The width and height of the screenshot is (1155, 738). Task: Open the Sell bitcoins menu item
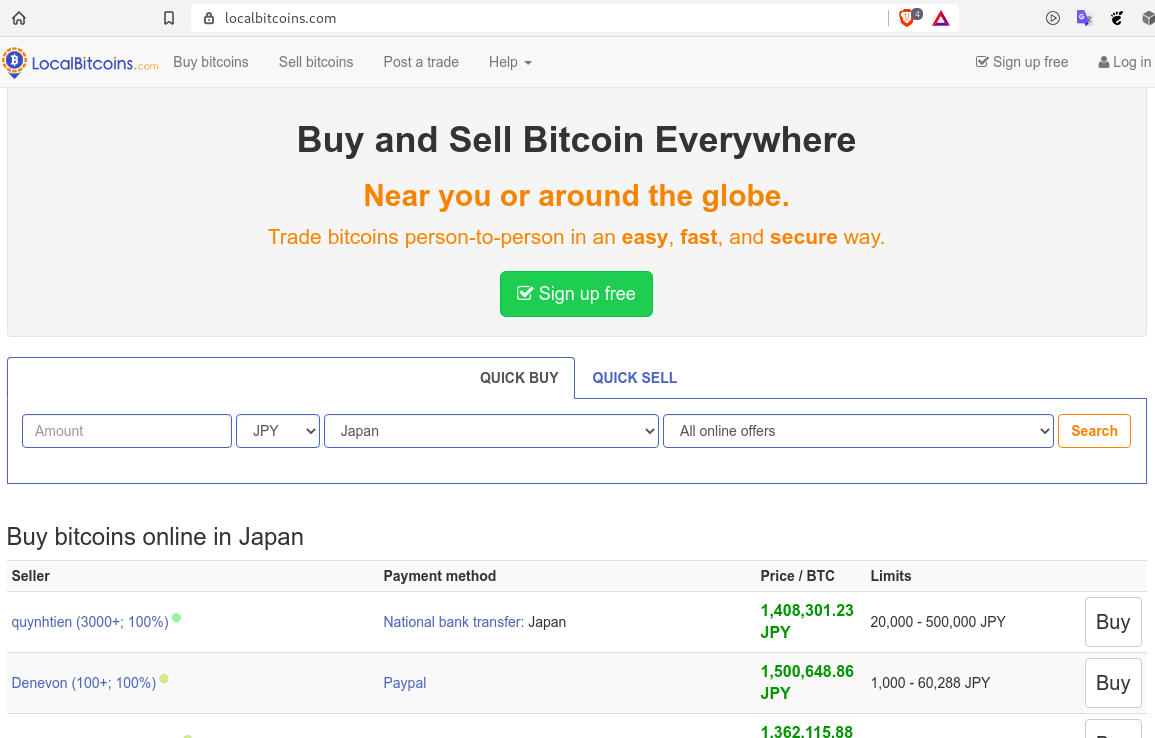316,62
